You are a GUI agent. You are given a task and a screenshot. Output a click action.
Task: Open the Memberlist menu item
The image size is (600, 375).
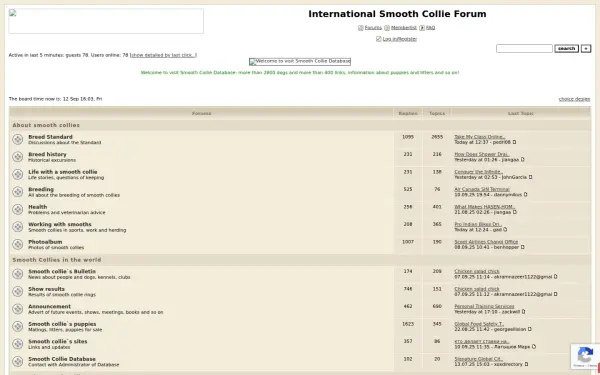tap(404, 28)
